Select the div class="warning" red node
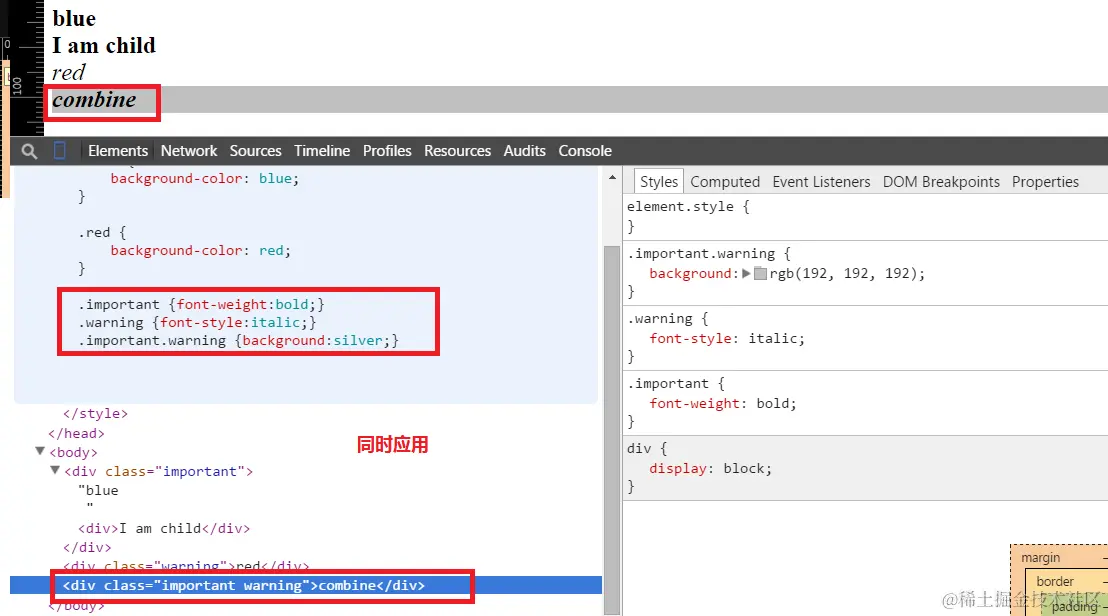1108x616 pixels. 186,567
